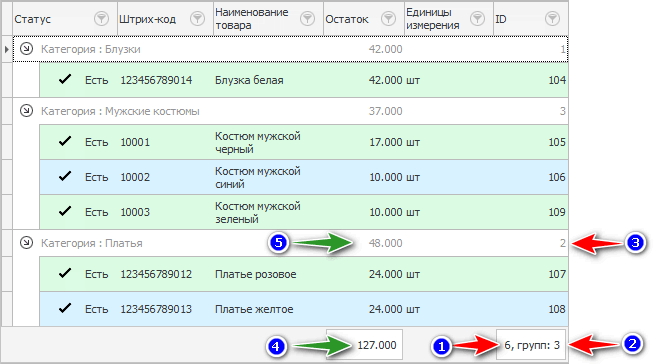Viewport: 656px width, 364px height.
Task: Click ID 105 cell
Action: pyautogui.click(x=557, y=142)
